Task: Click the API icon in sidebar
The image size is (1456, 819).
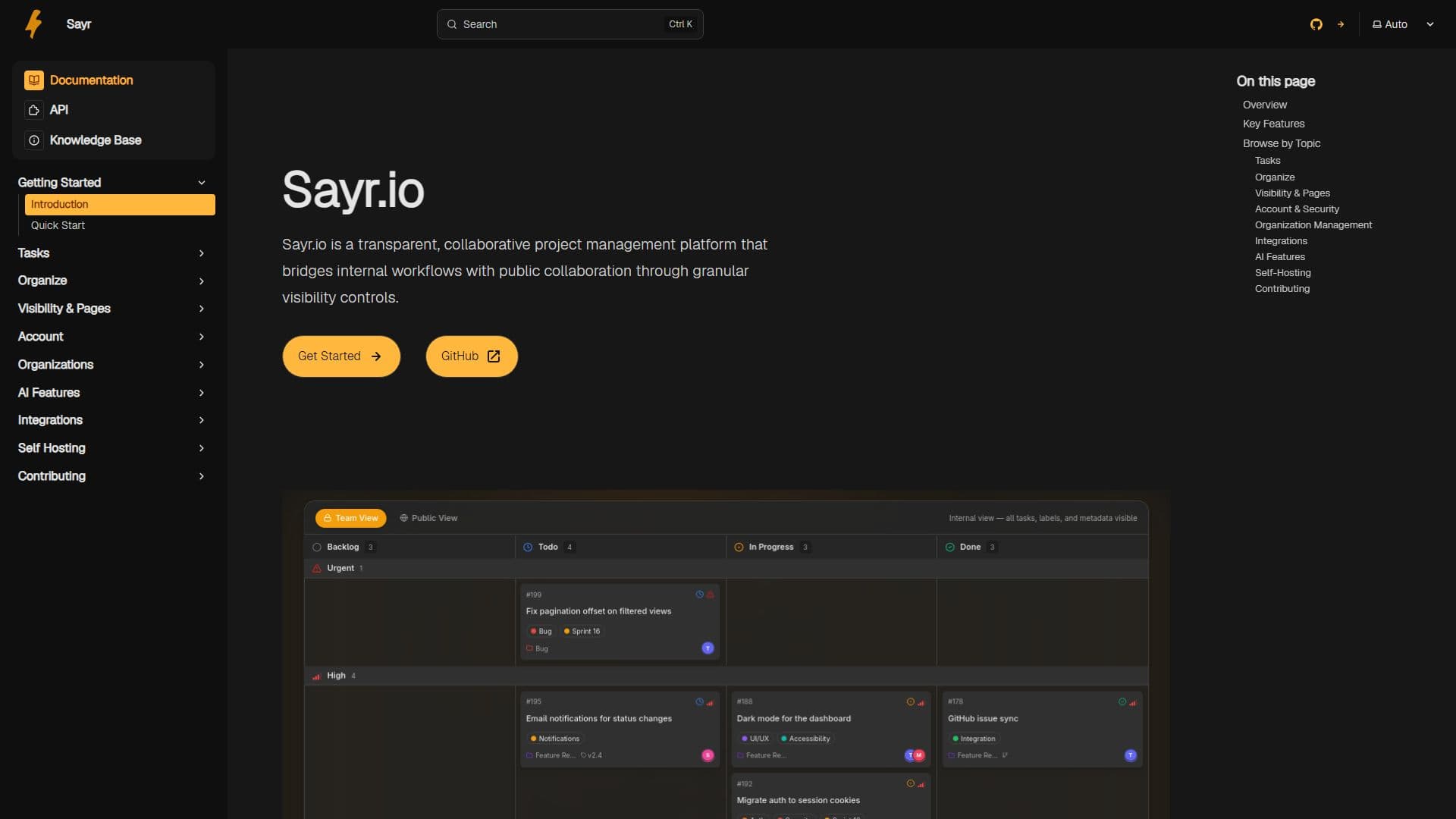Action: click(x=33, y=111)
